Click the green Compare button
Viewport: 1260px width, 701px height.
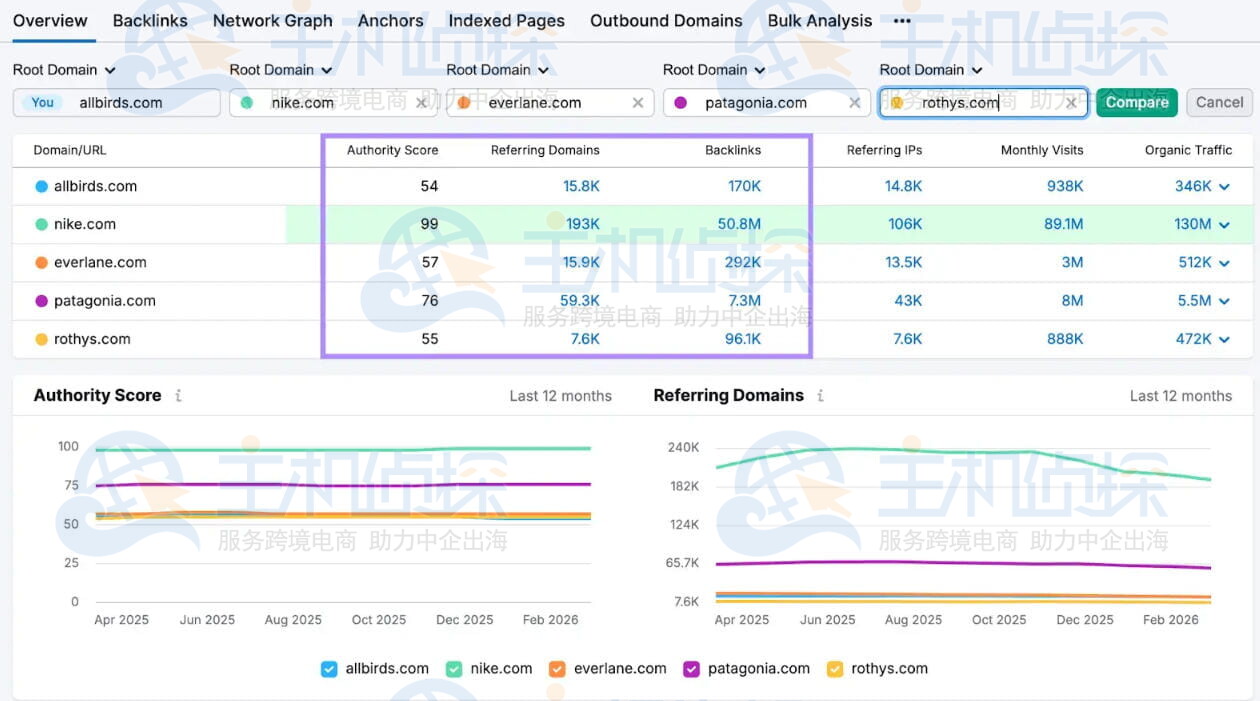tap(1137, 102)
